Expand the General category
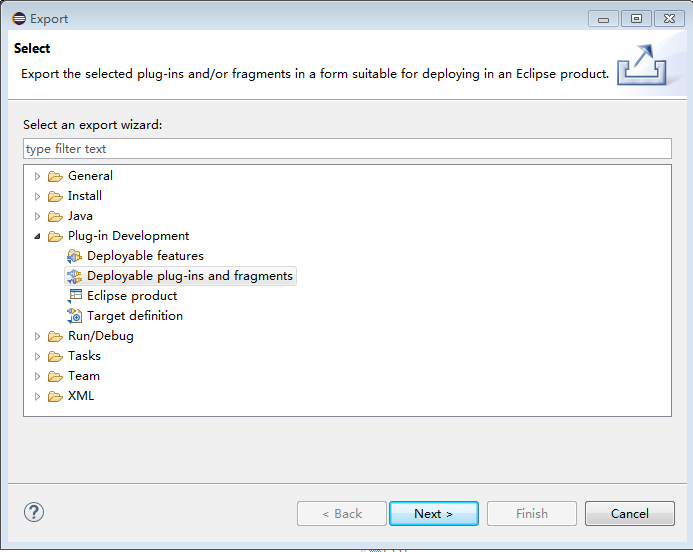The image size is (693, 552). coord(38,176)
